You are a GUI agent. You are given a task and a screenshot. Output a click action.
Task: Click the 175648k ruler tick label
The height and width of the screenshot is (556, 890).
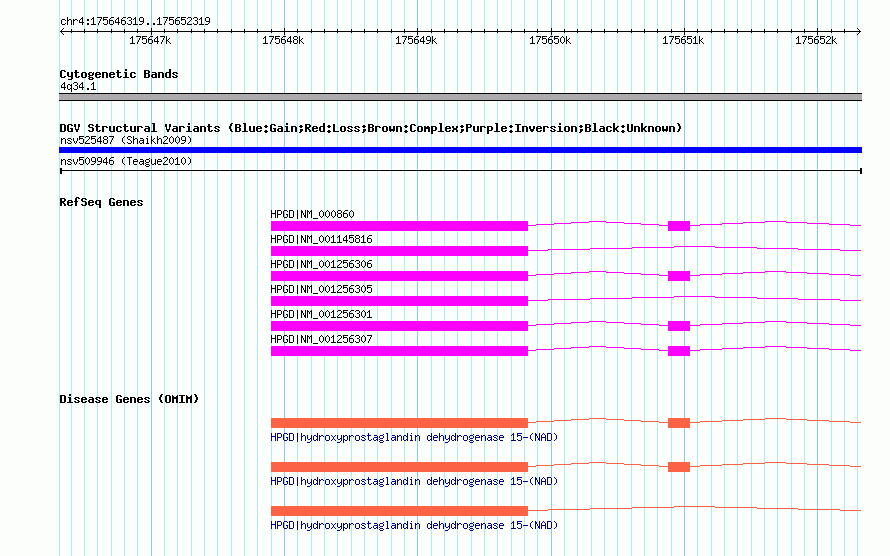pos(283,40)
